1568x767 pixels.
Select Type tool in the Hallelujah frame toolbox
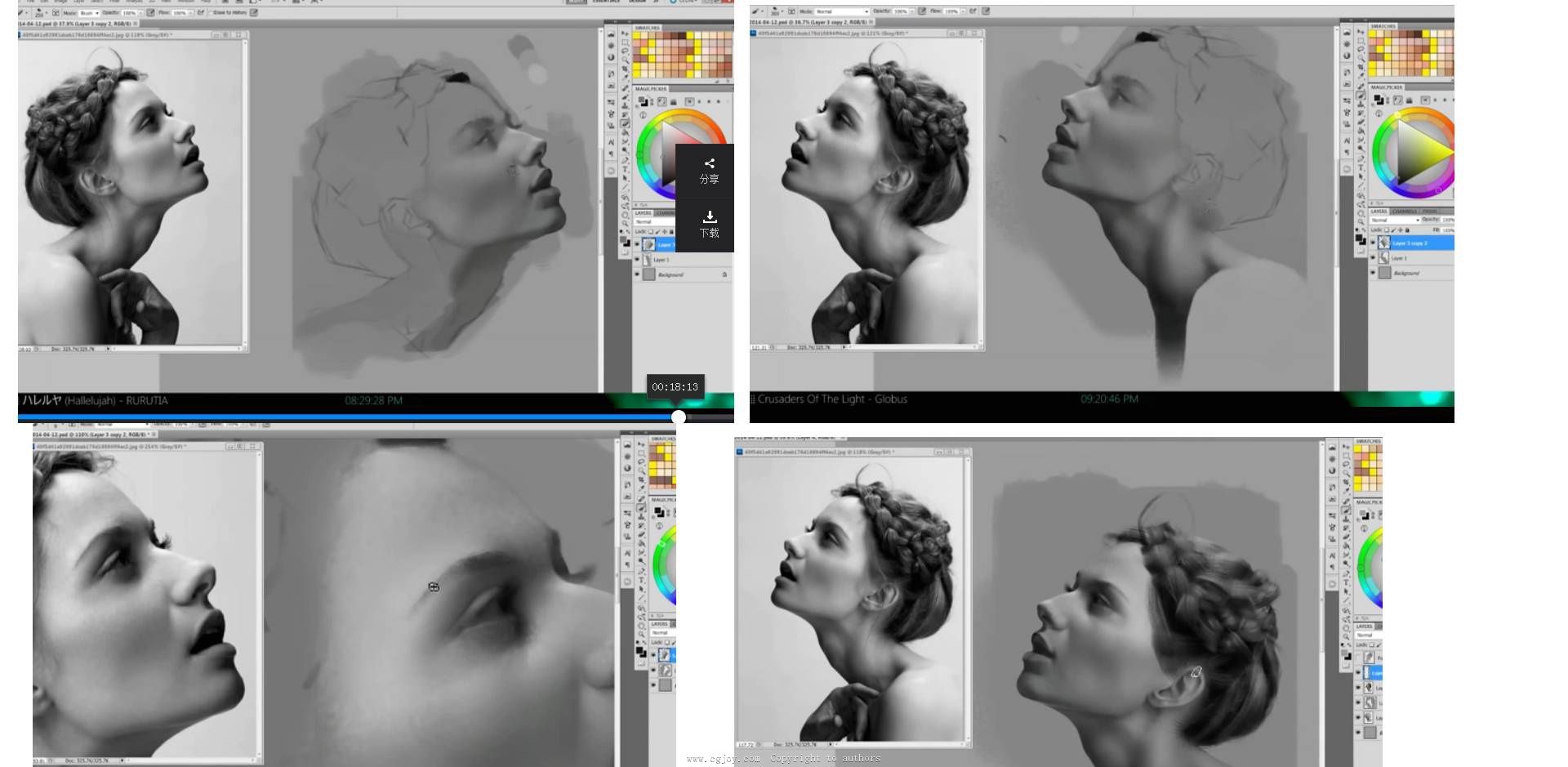point(625,169)
